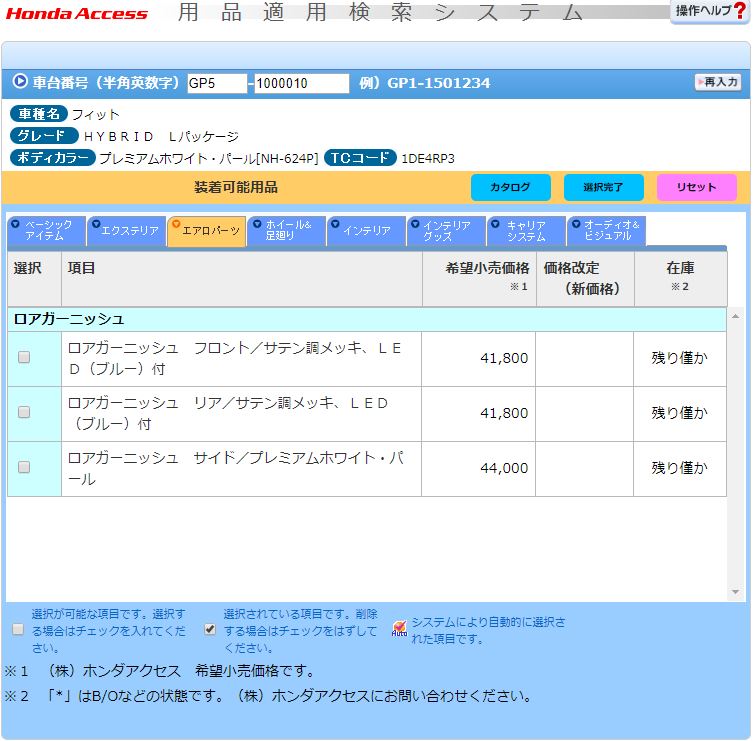
Task: Click the グレード label badge
Action: pos(44,136)
